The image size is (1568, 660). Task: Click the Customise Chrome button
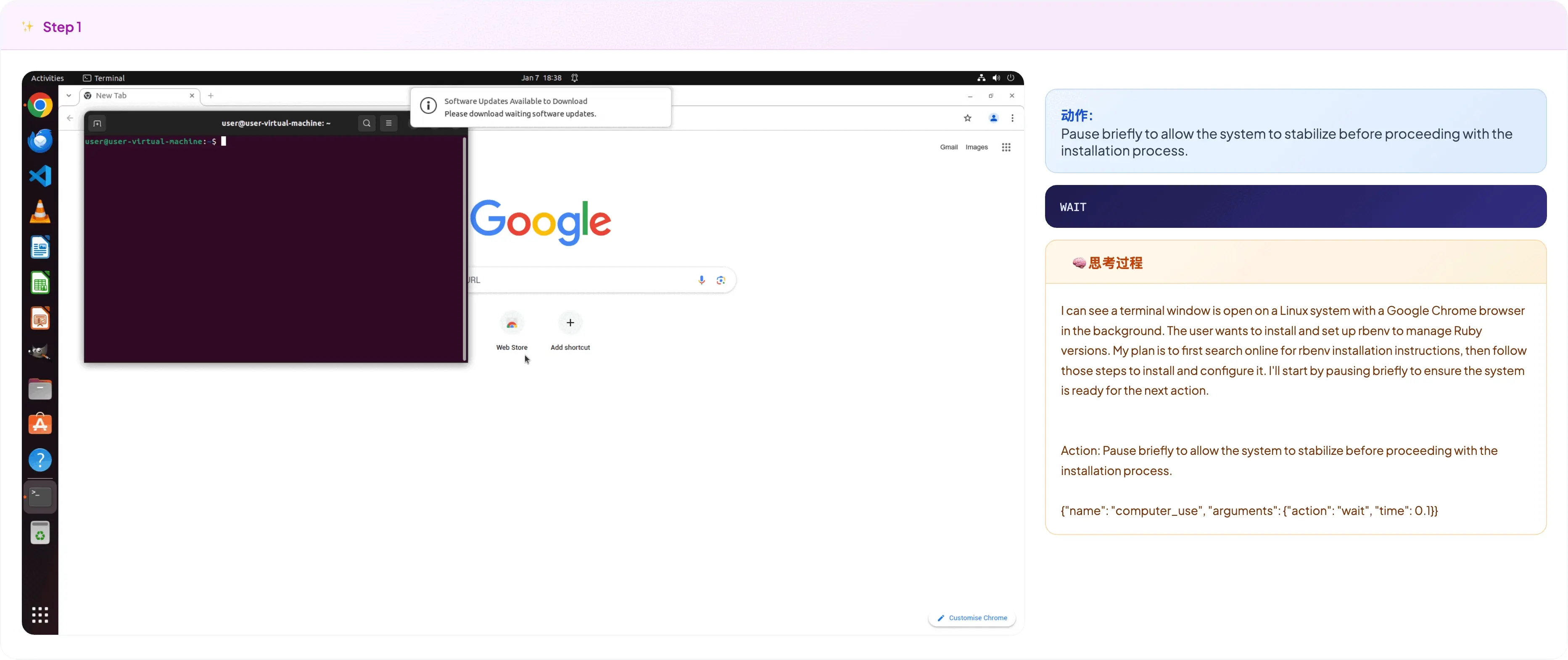(971, 618)
